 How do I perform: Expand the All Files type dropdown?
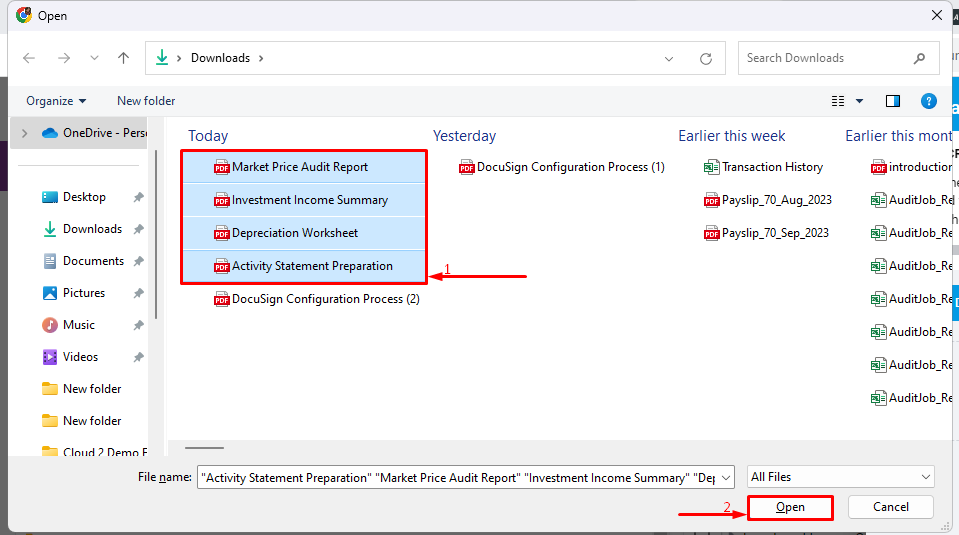pyautogui.click(x=925, y=477)
